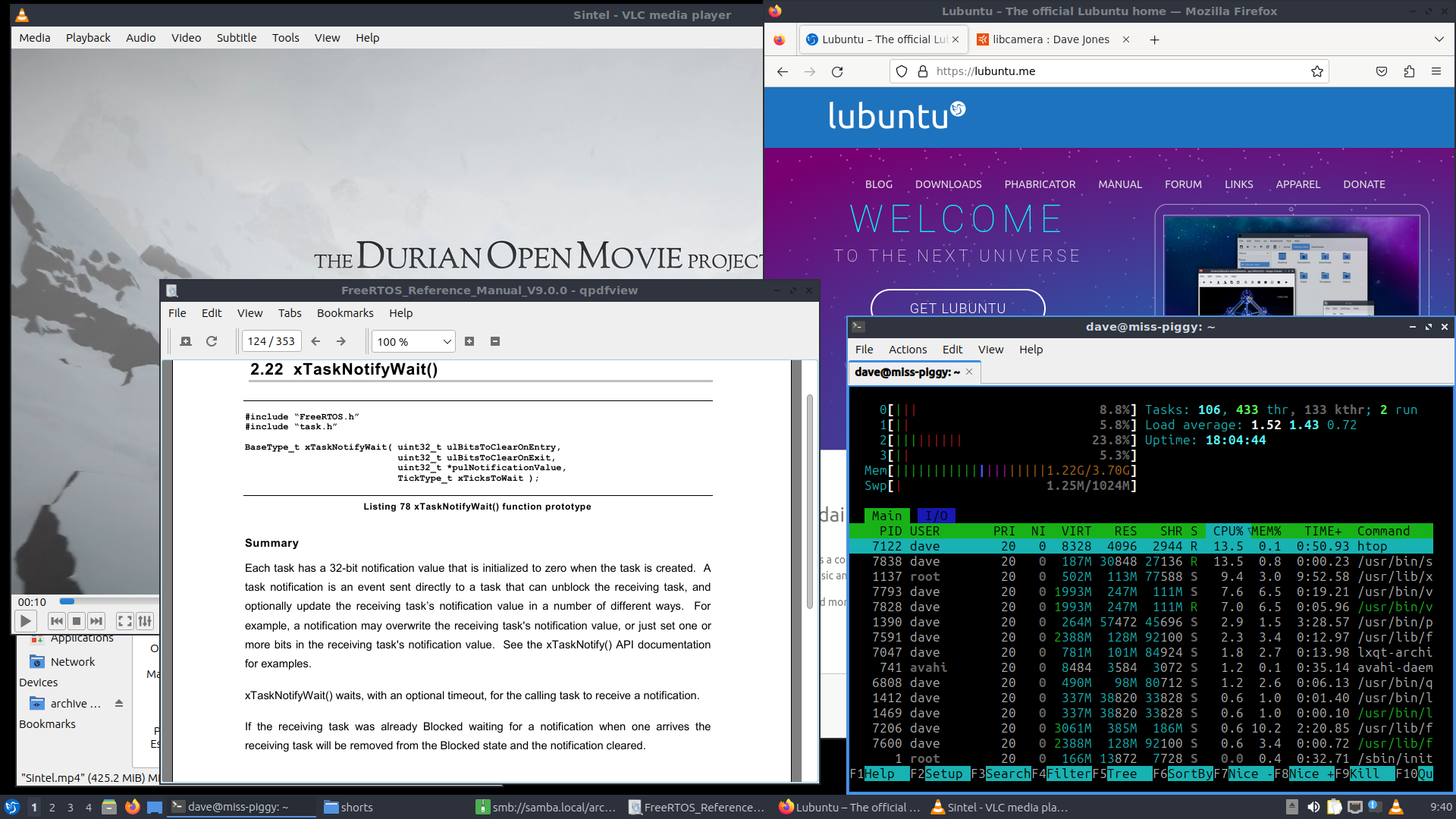Go to previous page in qpdfview
The height and width of the screenshot is (819, 1456).
[315, 341]
